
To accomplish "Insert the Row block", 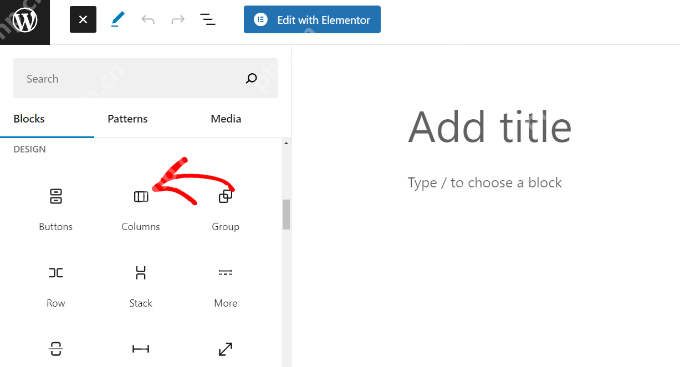I will 56,285.
